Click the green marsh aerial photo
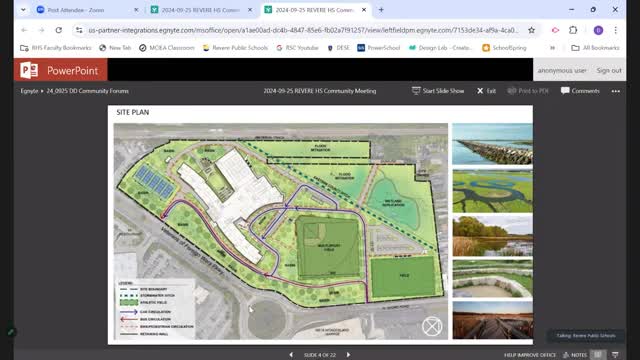The width and height of the screenshot is (640, 360). coord(492,191)
